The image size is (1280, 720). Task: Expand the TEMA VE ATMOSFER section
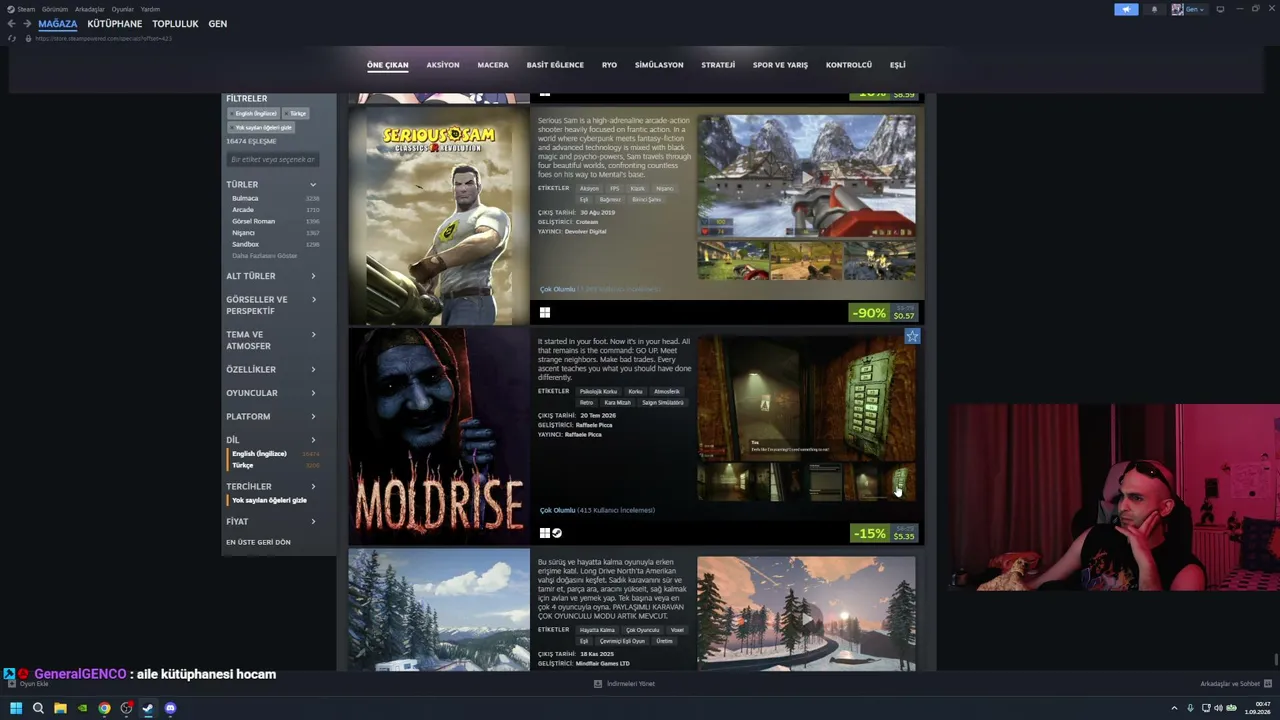(271, 341)
